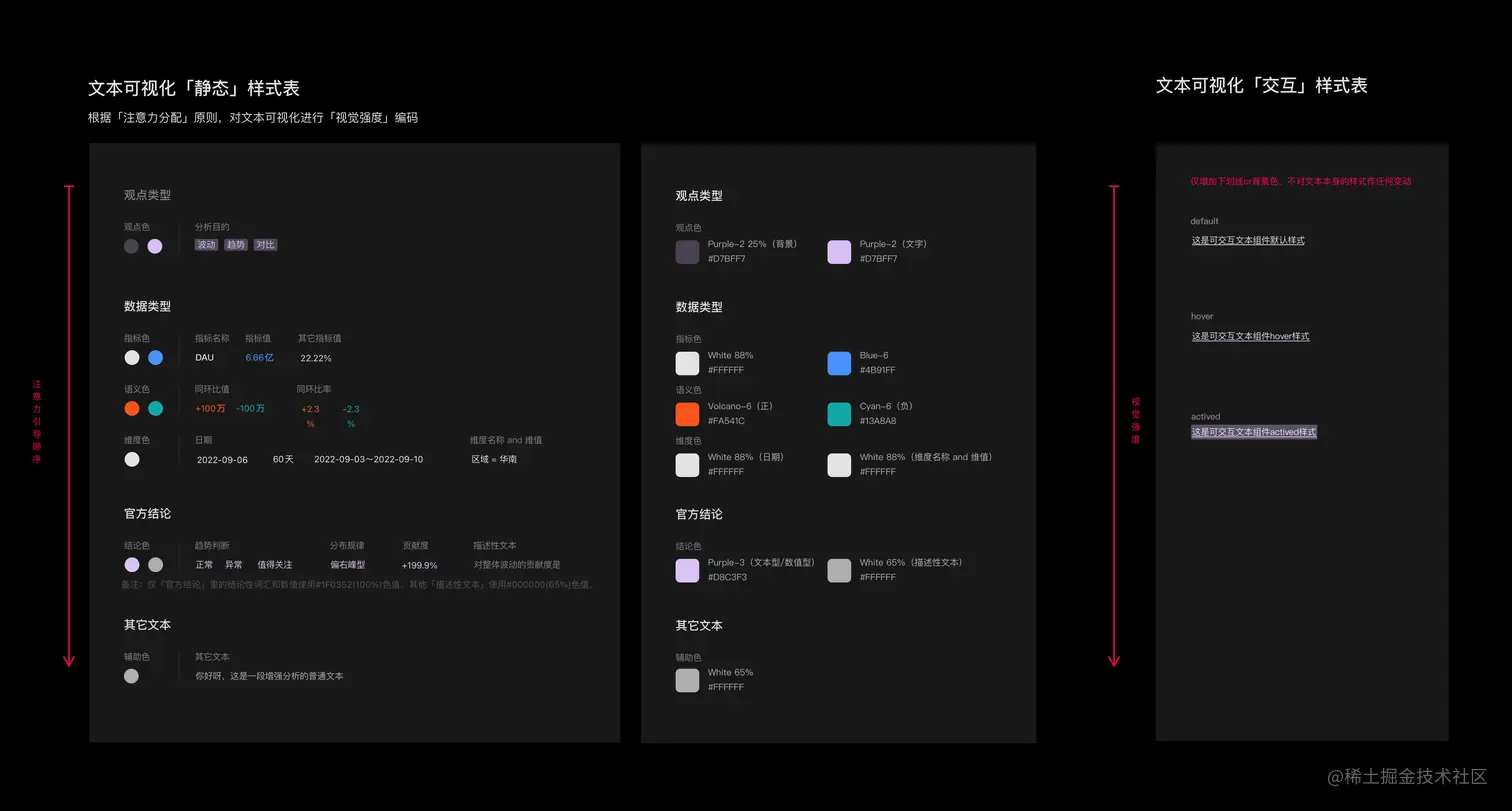Click the White 88%（维度名称 and 维值）swatch

839,465
